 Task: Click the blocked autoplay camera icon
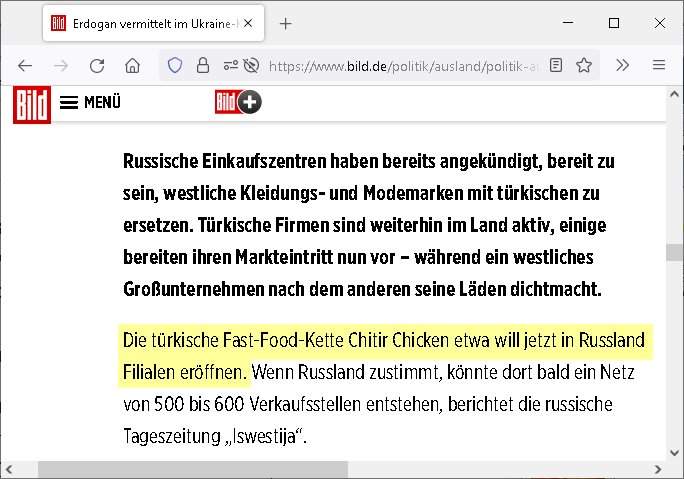[251, 65]
